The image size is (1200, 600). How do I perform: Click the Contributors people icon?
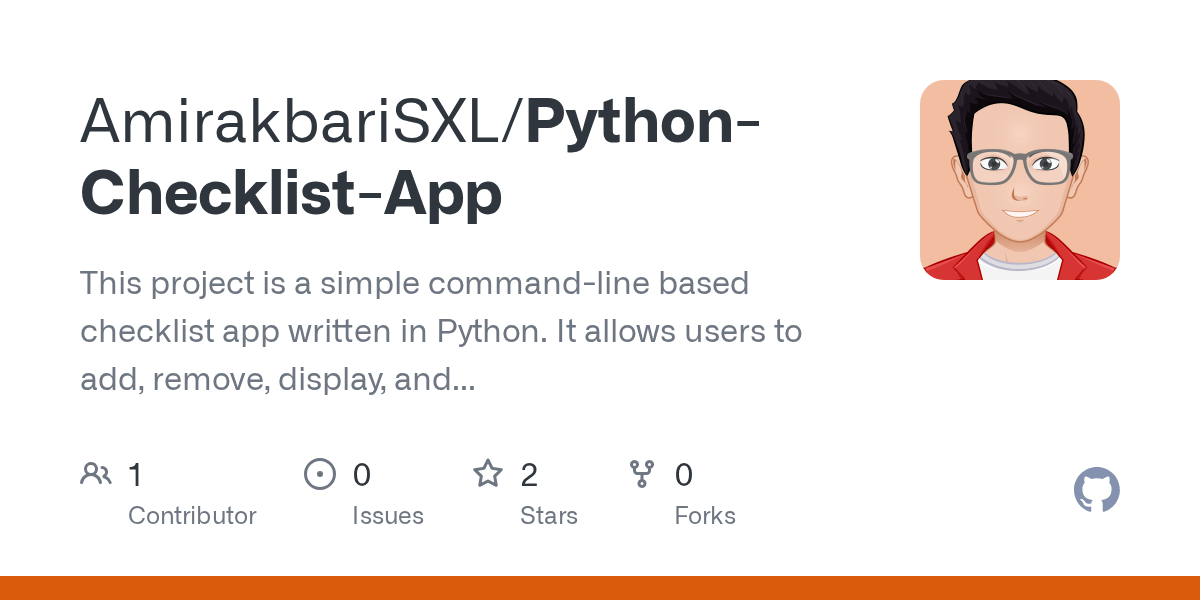click(96, 474)
